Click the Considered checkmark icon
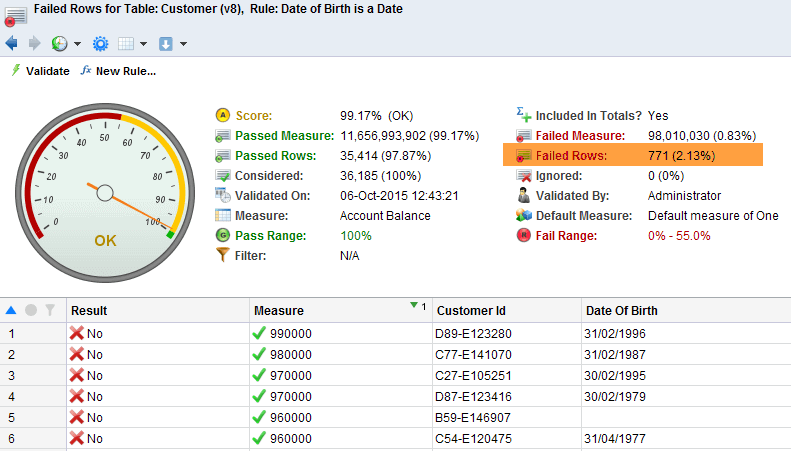The height and width of the screenshot is (451, 791). 222,176
